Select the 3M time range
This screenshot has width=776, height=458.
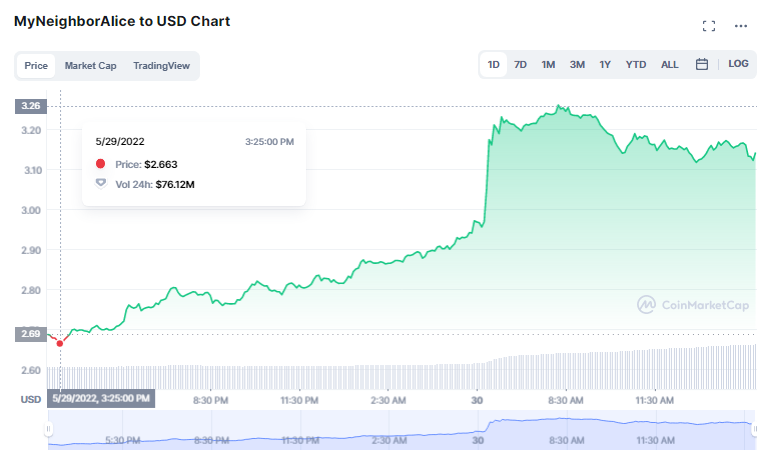tap(577, 64)
